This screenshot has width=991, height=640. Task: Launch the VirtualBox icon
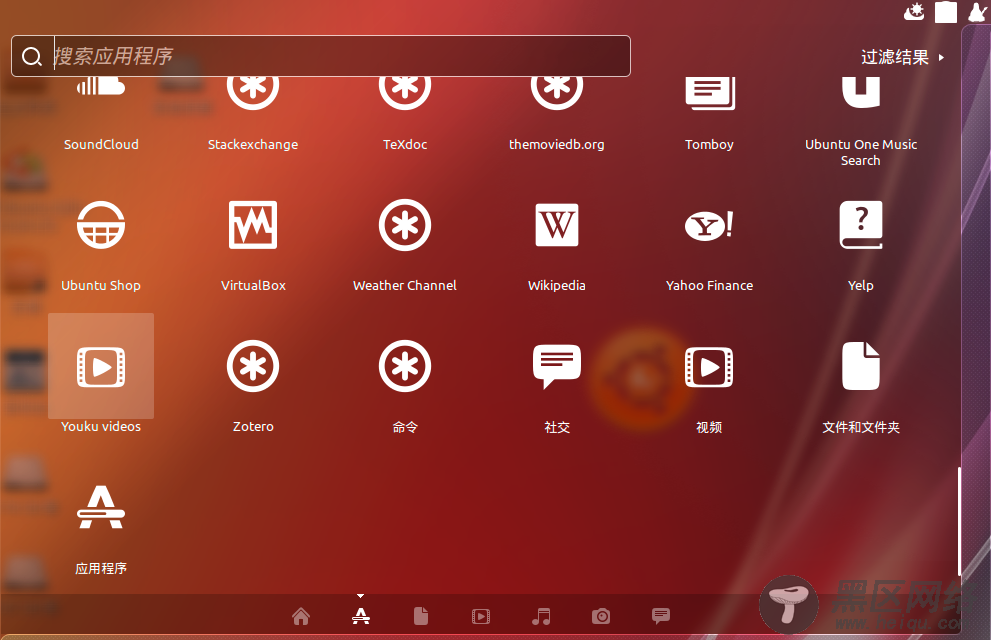click(253, 225)
